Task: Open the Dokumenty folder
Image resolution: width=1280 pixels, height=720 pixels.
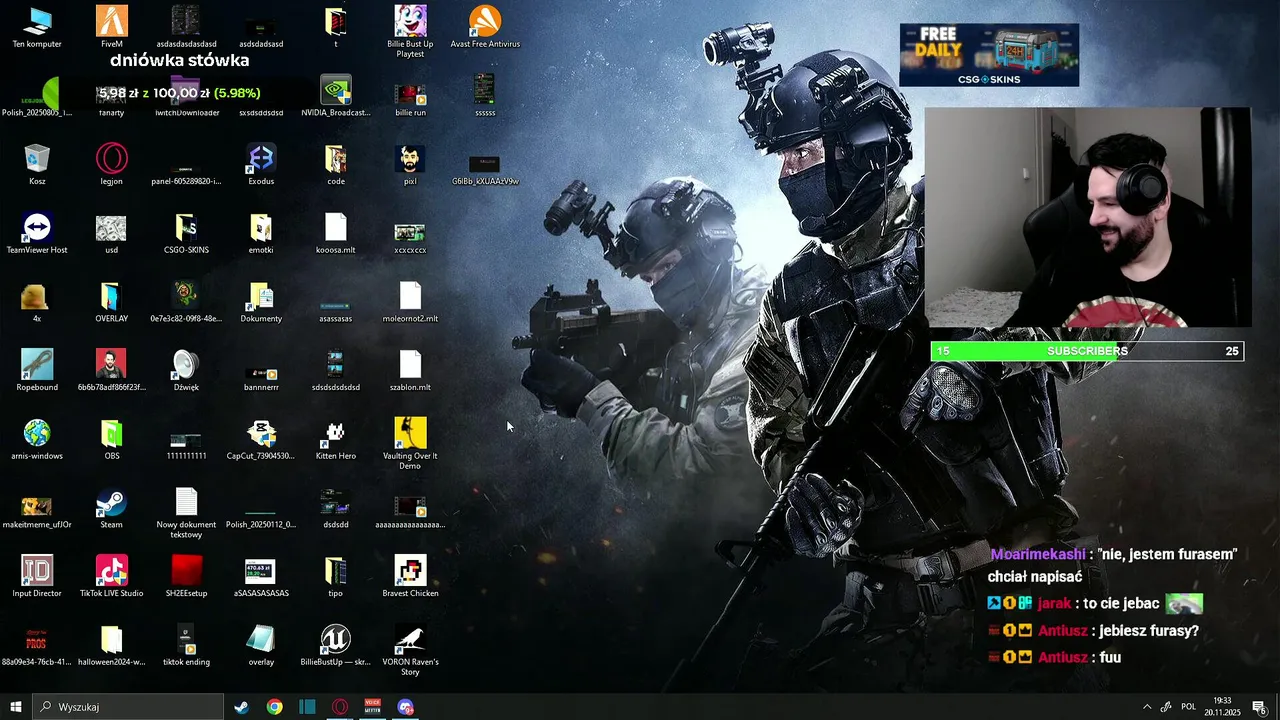Action: click(261, 302)
